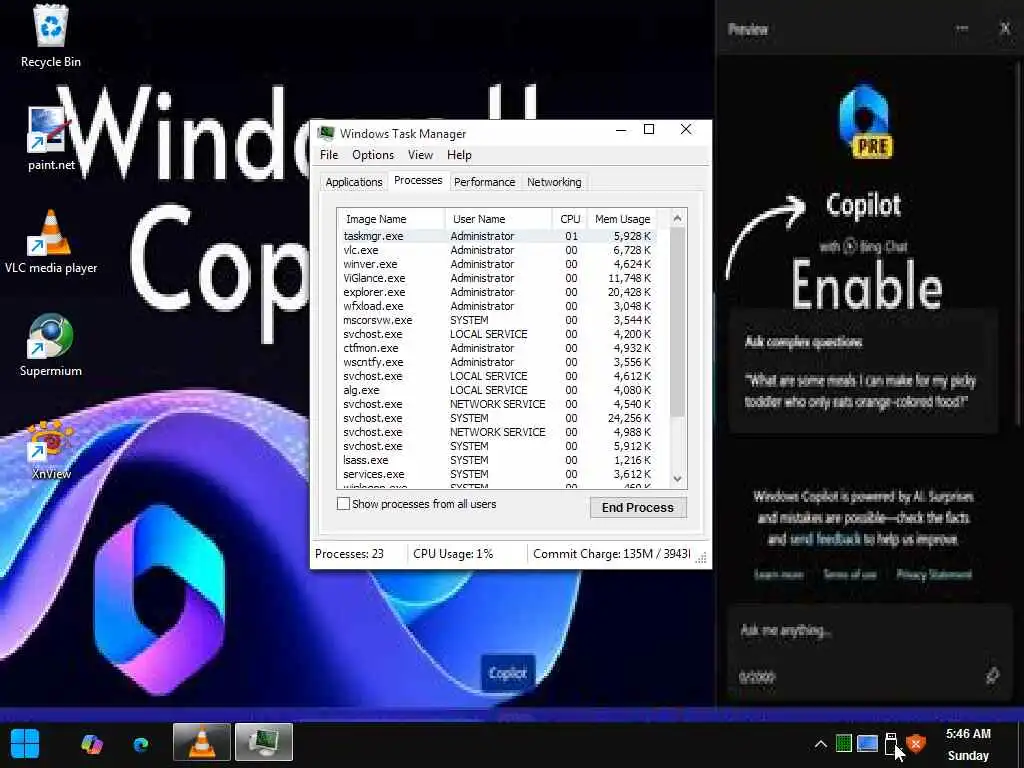Open the Privacy Statement link
Screen dimensions: 1024x768
tap(934, 575)
